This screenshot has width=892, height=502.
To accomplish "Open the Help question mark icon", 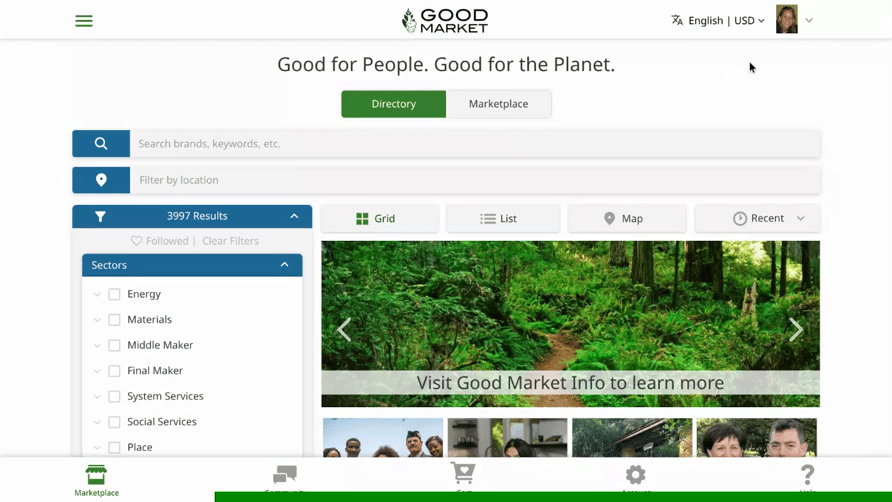I will (807, 475).
